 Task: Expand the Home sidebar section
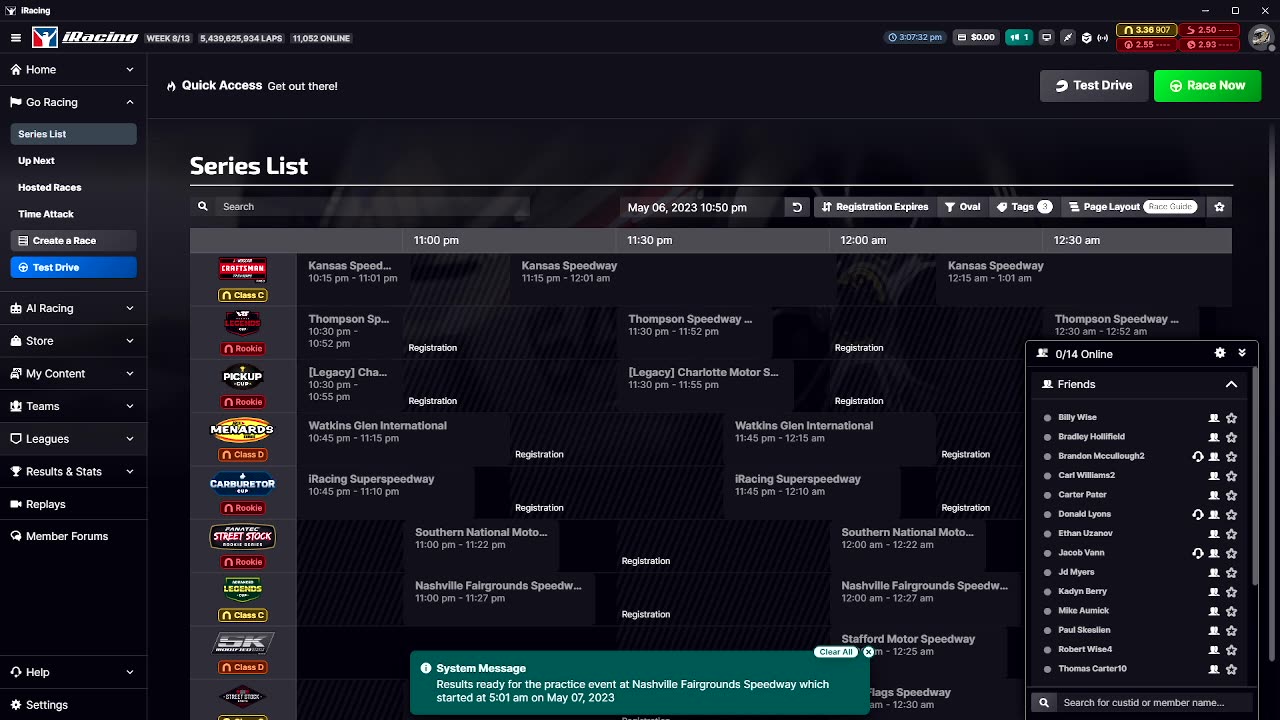(73, 70)
